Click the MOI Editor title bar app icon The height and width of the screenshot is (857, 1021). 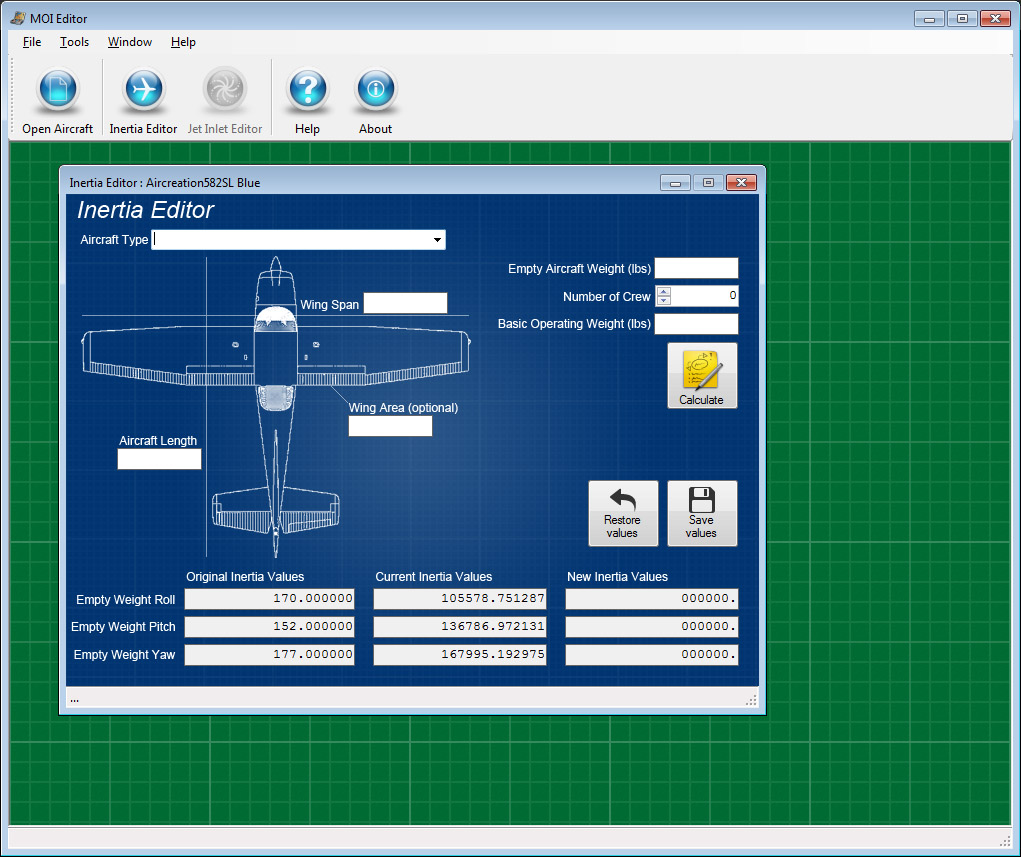pyautogui.click(x=18, y=18)
